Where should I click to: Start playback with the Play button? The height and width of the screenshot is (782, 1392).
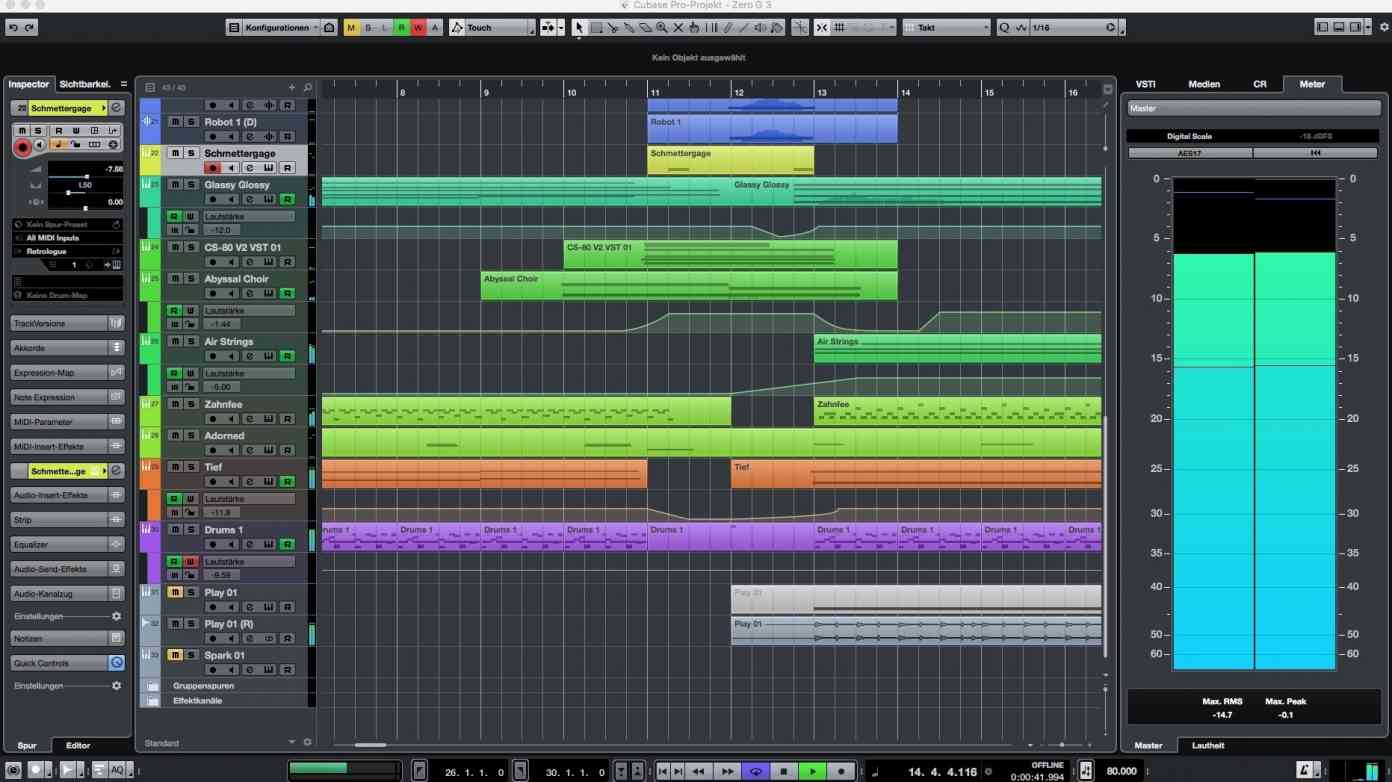coord(812,771)
